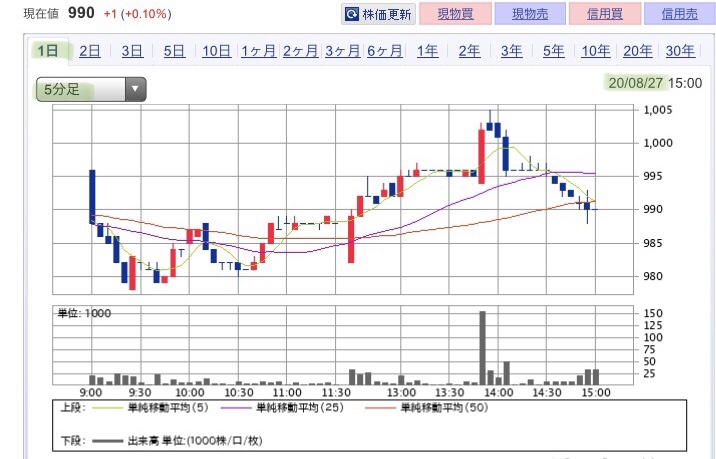Click the 1,005 price axis label
This screenshot has width=716, height=459.
[x=658, y=110]
